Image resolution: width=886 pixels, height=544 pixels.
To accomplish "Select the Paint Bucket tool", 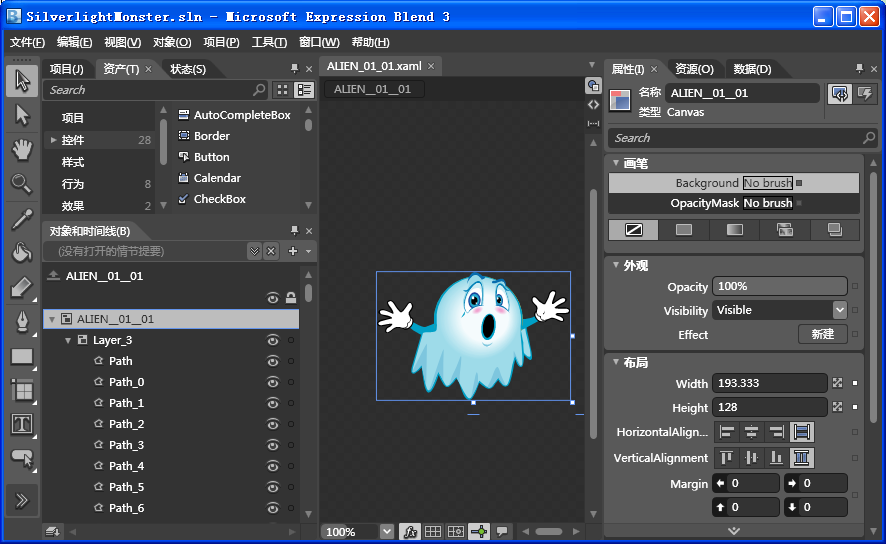I will click(x=22, y=253).
